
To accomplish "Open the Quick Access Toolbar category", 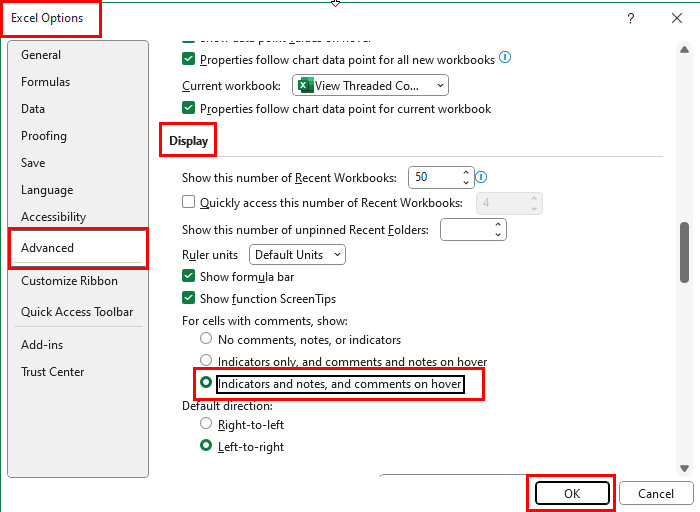I will [78, 312].
